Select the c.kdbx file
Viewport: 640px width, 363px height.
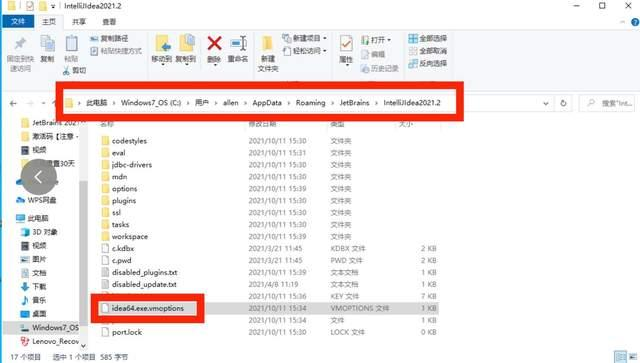(122, 248)
